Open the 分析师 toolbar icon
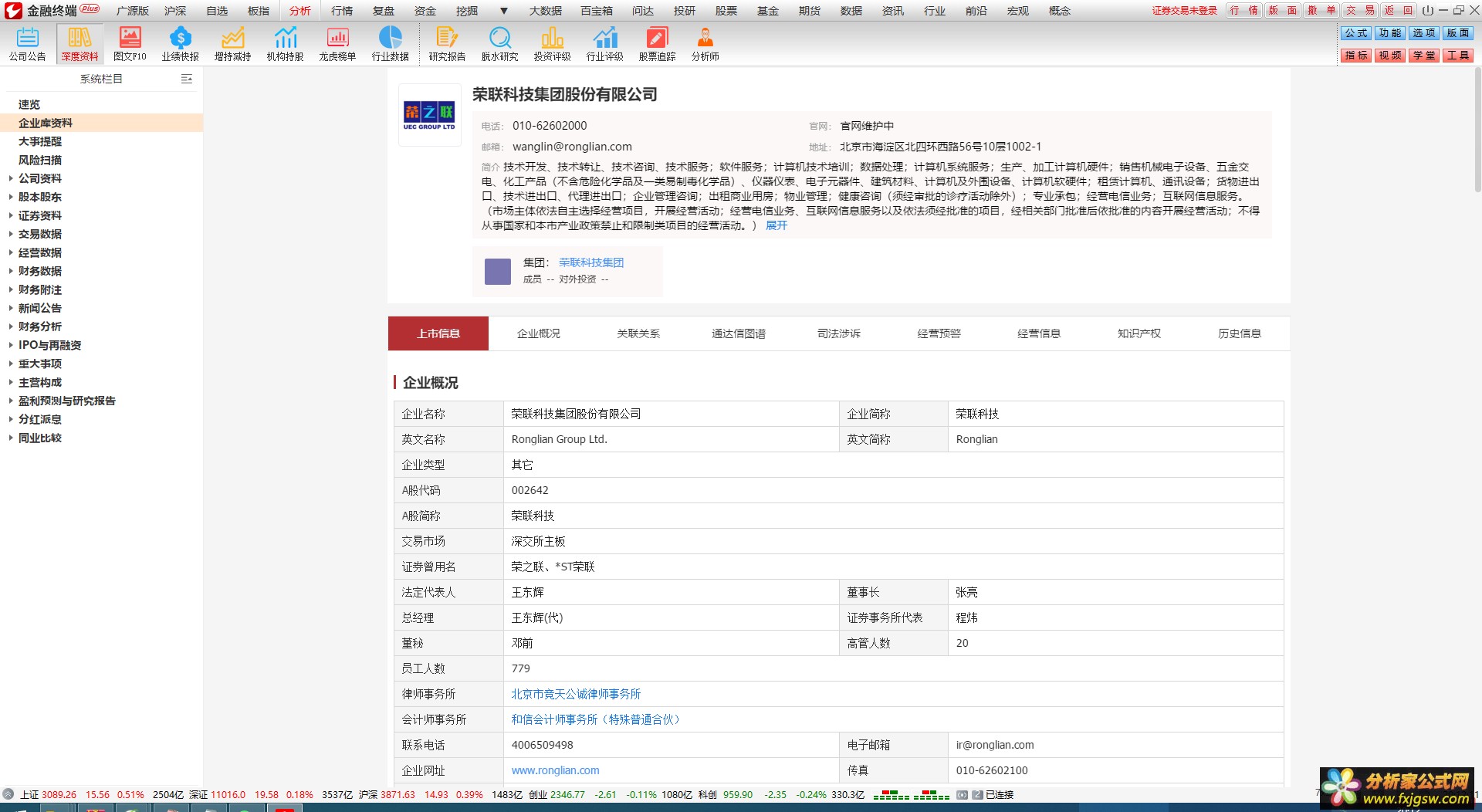Image resolution: width=1482 pixels, height=812 pixels. [x=705, y=44]
